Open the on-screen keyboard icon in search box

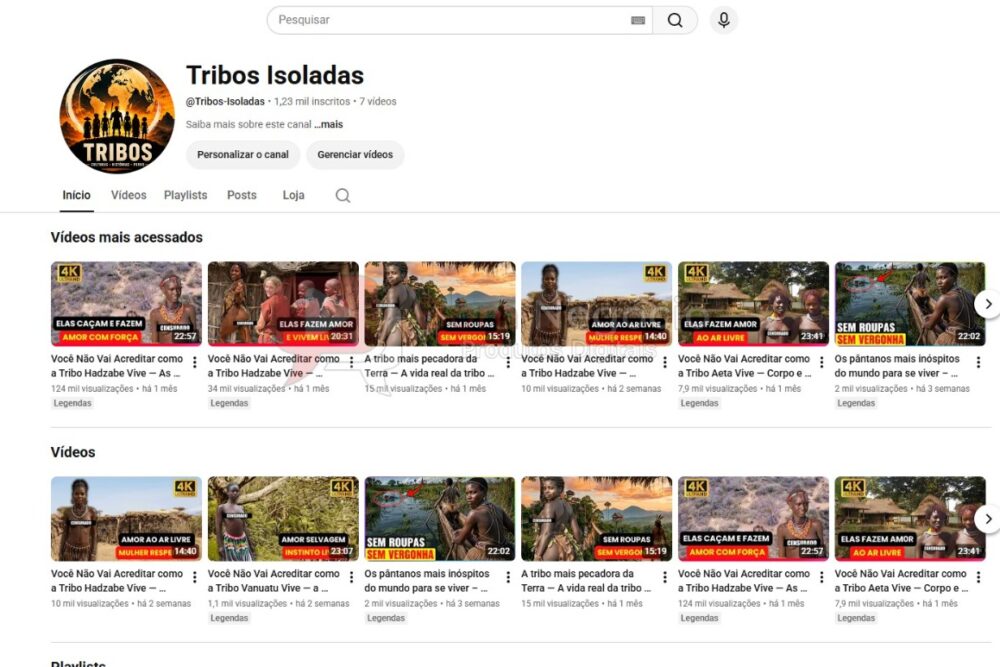638,20
